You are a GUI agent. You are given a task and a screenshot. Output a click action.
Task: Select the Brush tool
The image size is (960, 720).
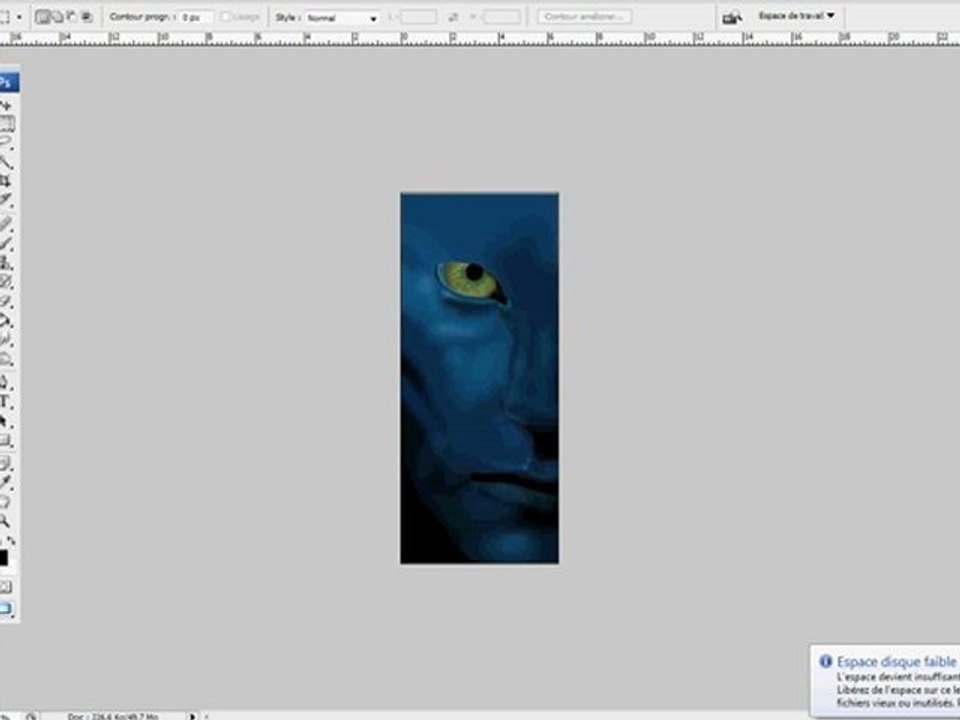[x=6, y=243]
